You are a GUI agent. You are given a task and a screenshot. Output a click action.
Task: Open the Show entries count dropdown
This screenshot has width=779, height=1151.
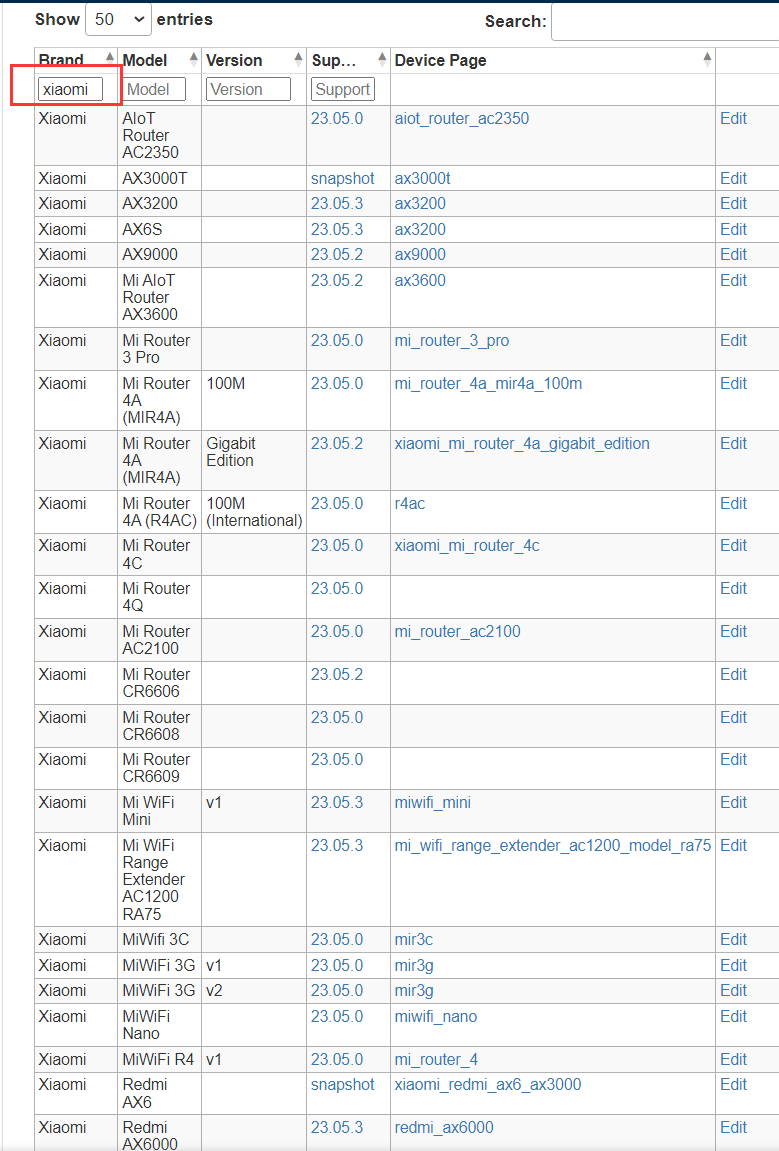118,19
